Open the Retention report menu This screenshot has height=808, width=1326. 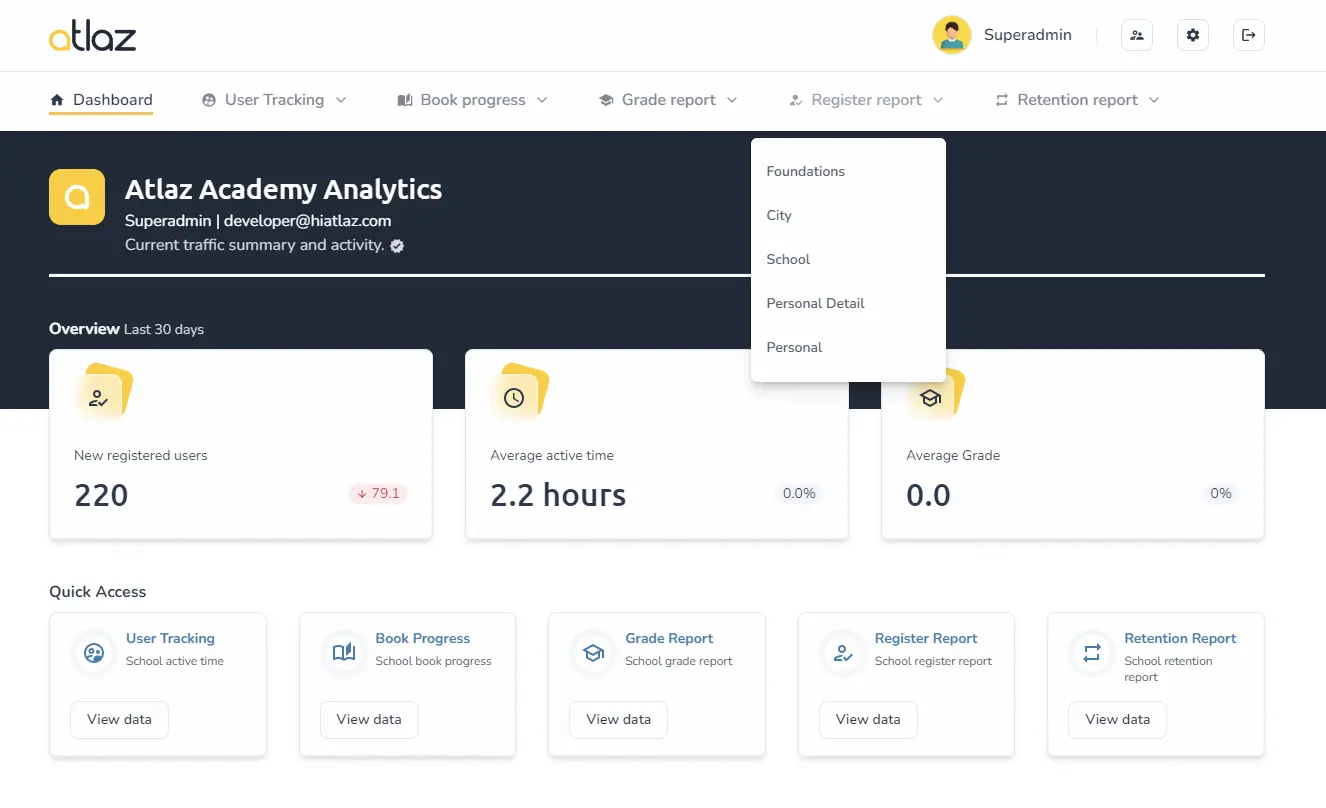pyautogui.click(x=1077, y=100)
